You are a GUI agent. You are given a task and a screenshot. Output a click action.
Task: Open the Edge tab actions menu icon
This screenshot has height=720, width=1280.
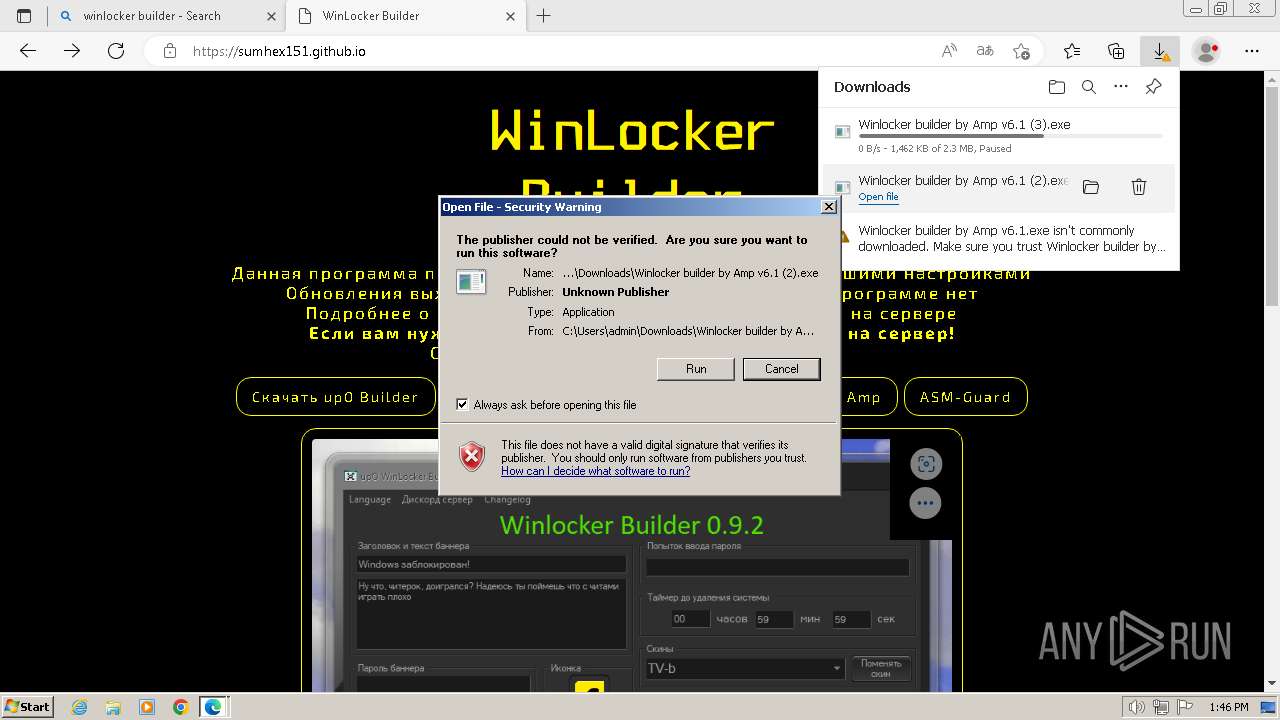(x=24, y=16)
